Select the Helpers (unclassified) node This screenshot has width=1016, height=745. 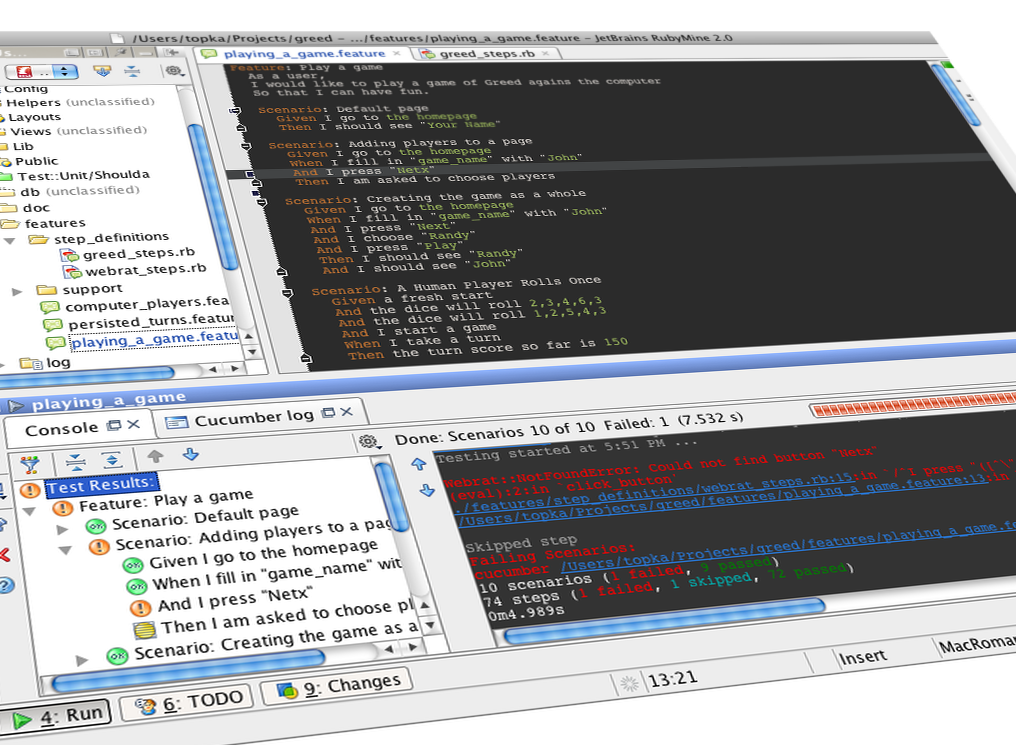pos(80,102)
